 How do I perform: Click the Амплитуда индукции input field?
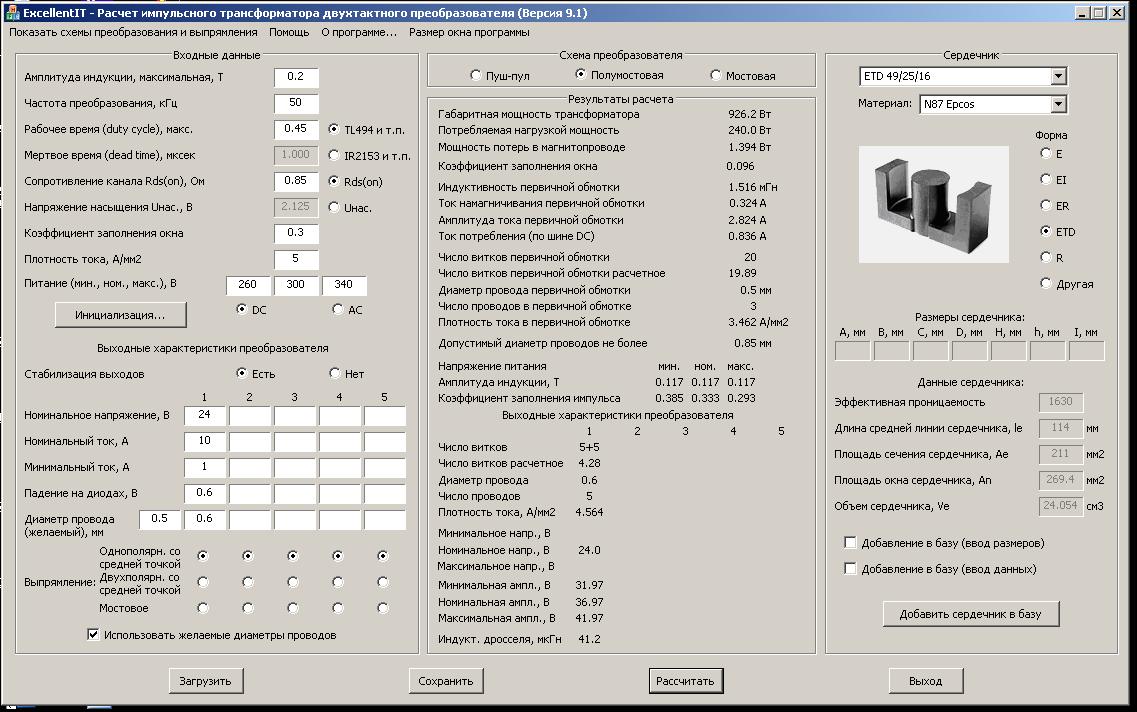point(296,77)
